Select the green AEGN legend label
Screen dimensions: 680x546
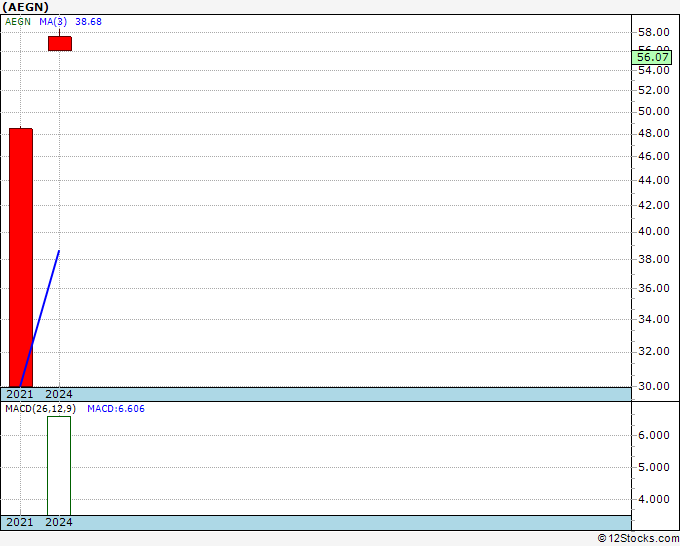coord(18,22)
